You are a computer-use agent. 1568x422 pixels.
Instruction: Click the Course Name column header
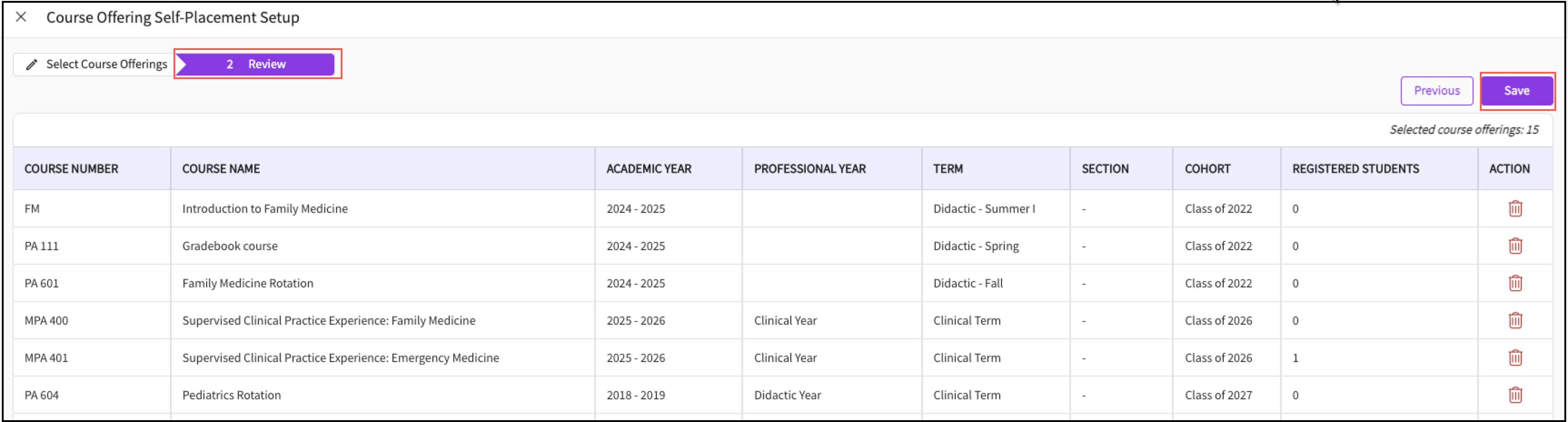tap(221, 169)
